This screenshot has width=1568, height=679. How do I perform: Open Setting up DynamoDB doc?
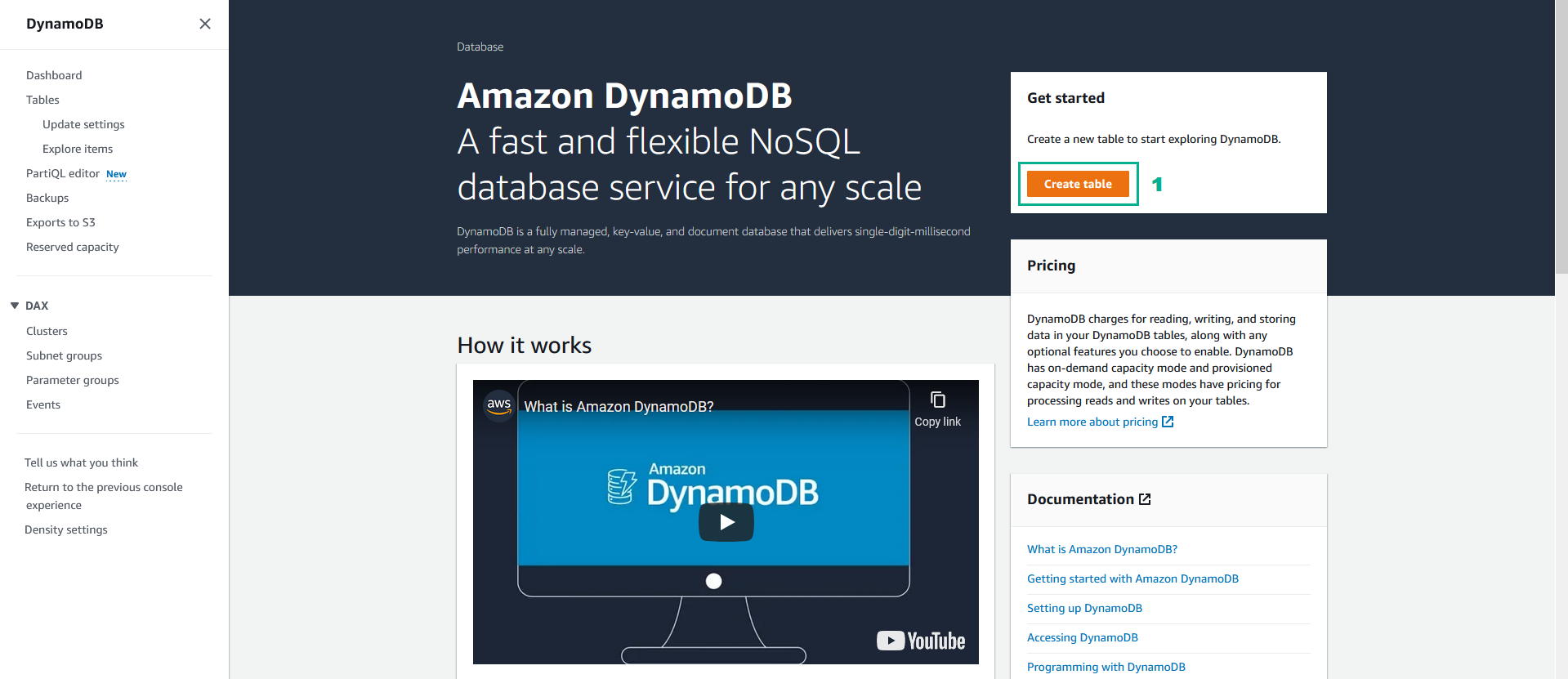pyautogui.click(x=1084, y=608)
